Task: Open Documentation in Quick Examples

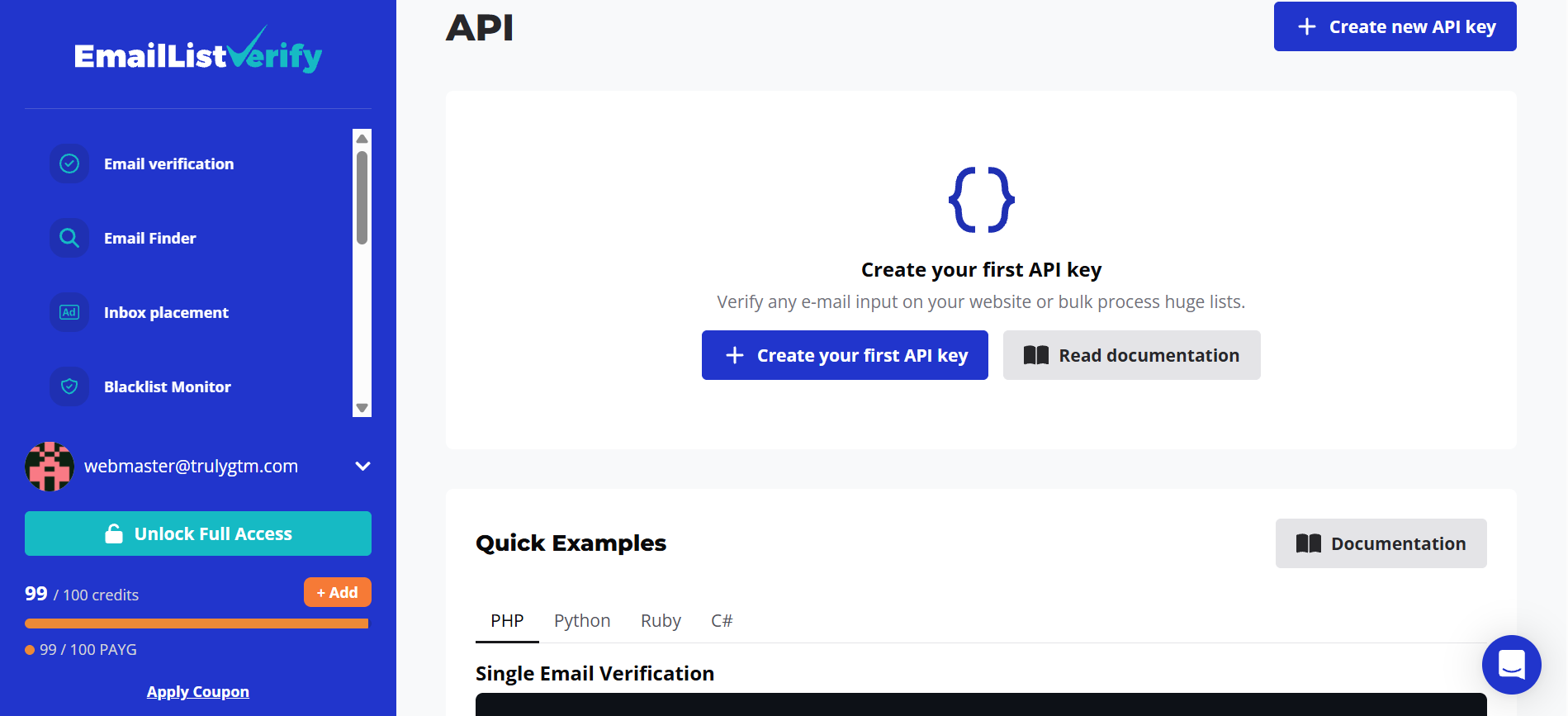Action: pos(1381,543)
